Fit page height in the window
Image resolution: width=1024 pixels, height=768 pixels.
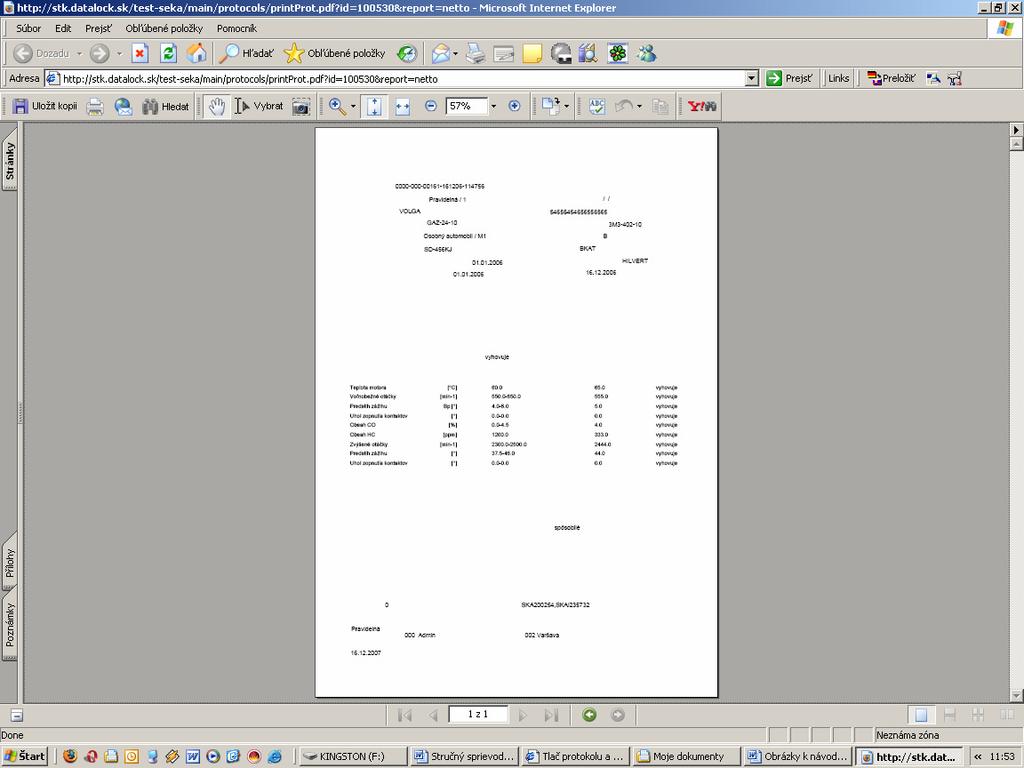tap(374, 106)
